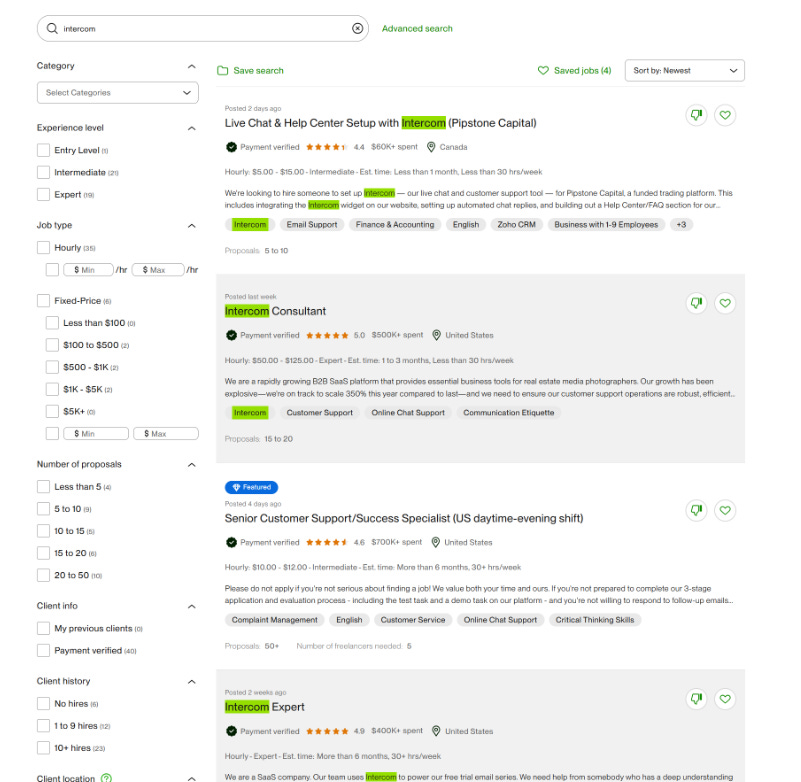Click the Saved jobs heart icon

click(x=543, y=70)
